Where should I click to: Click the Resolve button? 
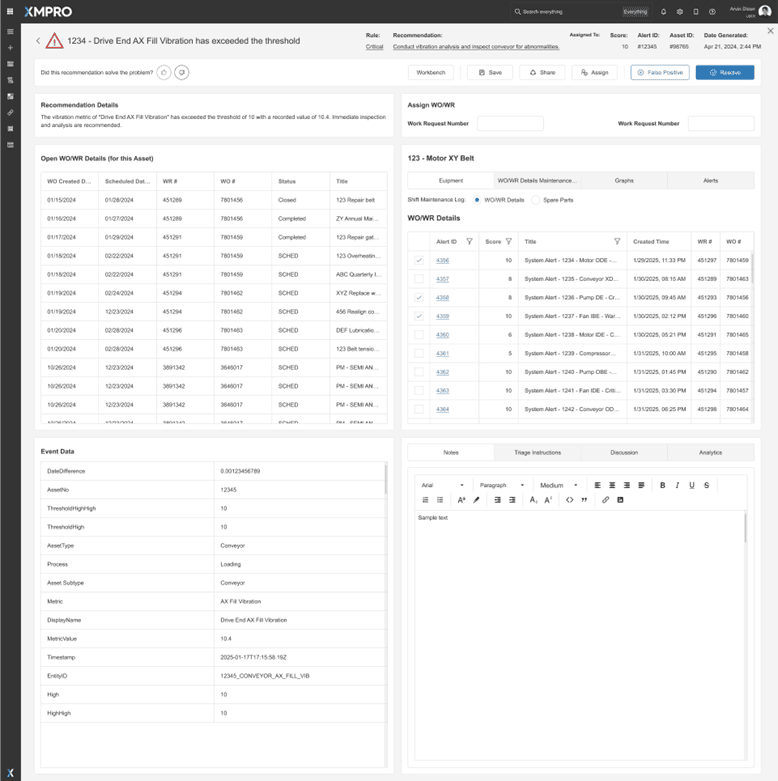click(x=725, y=72)
